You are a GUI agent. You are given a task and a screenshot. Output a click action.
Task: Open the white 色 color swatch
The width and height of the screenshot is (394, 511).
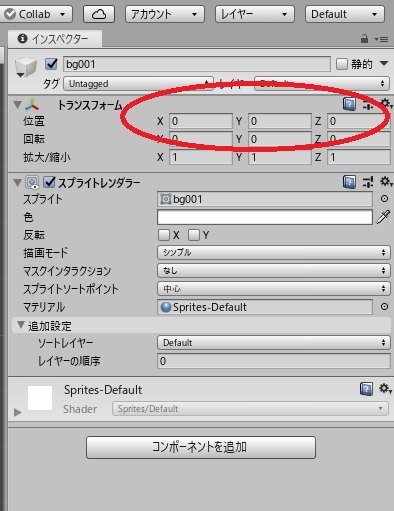pos(265,217)
